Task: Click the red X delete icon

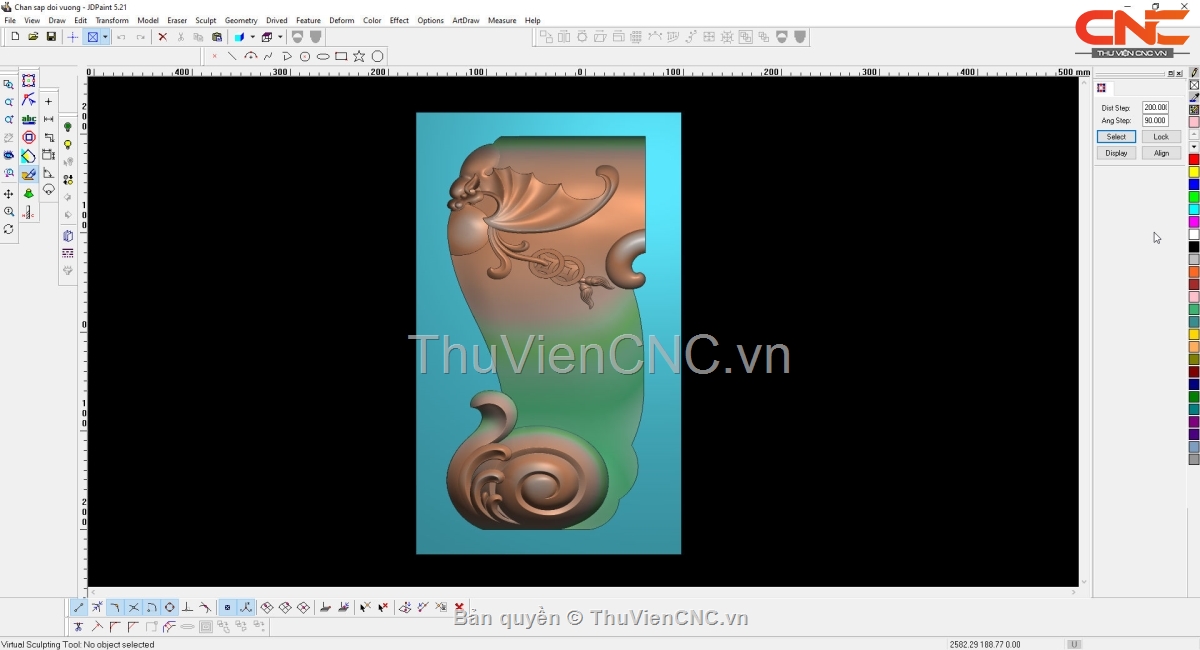Action: (x=163, y=37)
